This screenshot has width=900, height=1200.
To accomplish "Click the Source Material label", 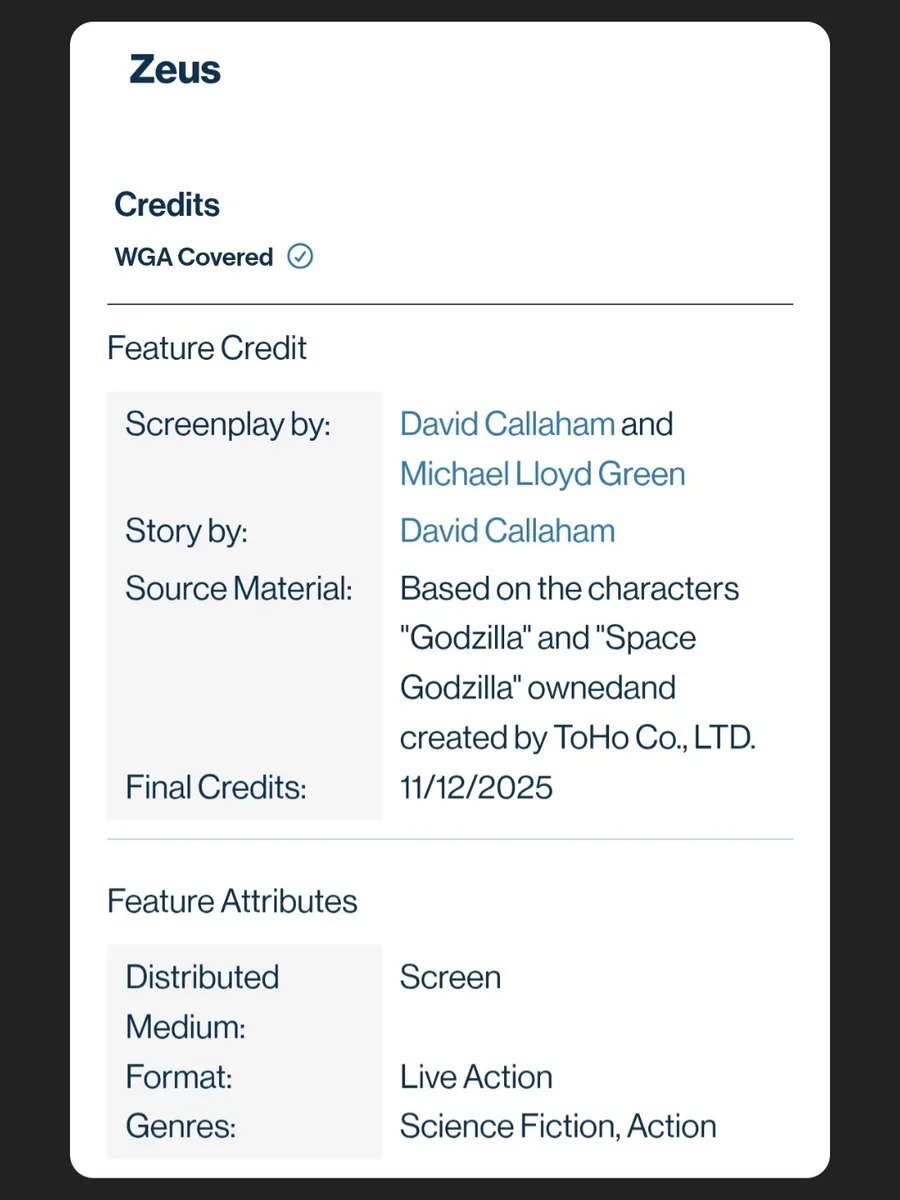I will point(239,588).
